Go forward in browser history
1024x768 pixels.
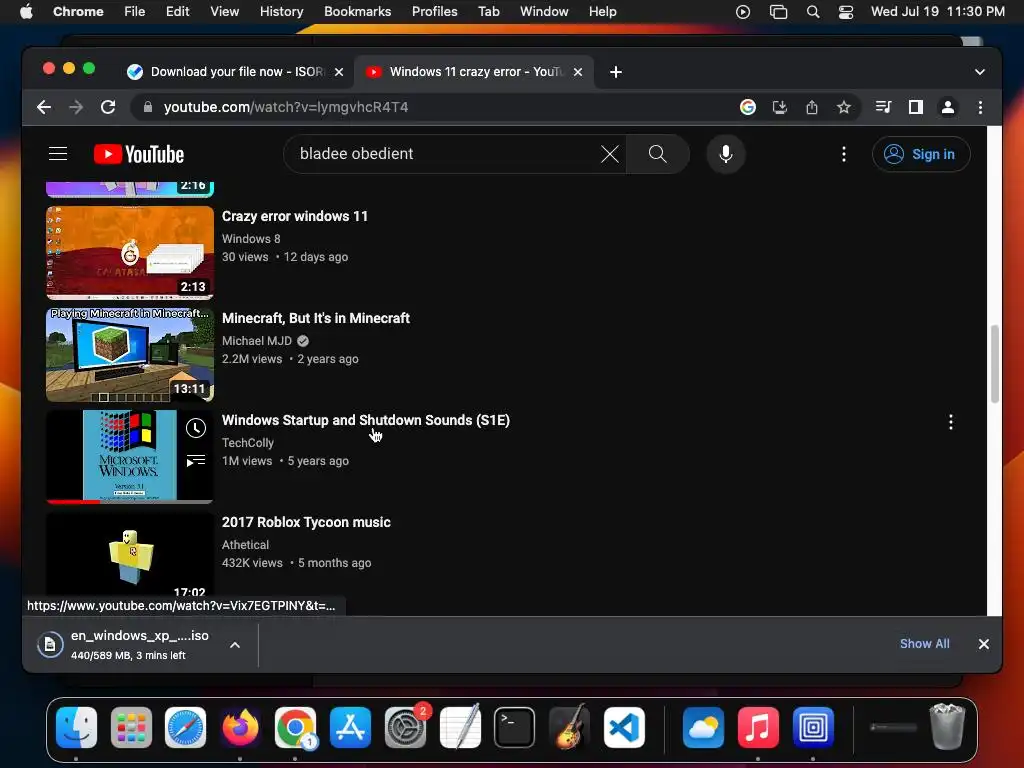tap(76, 107)
